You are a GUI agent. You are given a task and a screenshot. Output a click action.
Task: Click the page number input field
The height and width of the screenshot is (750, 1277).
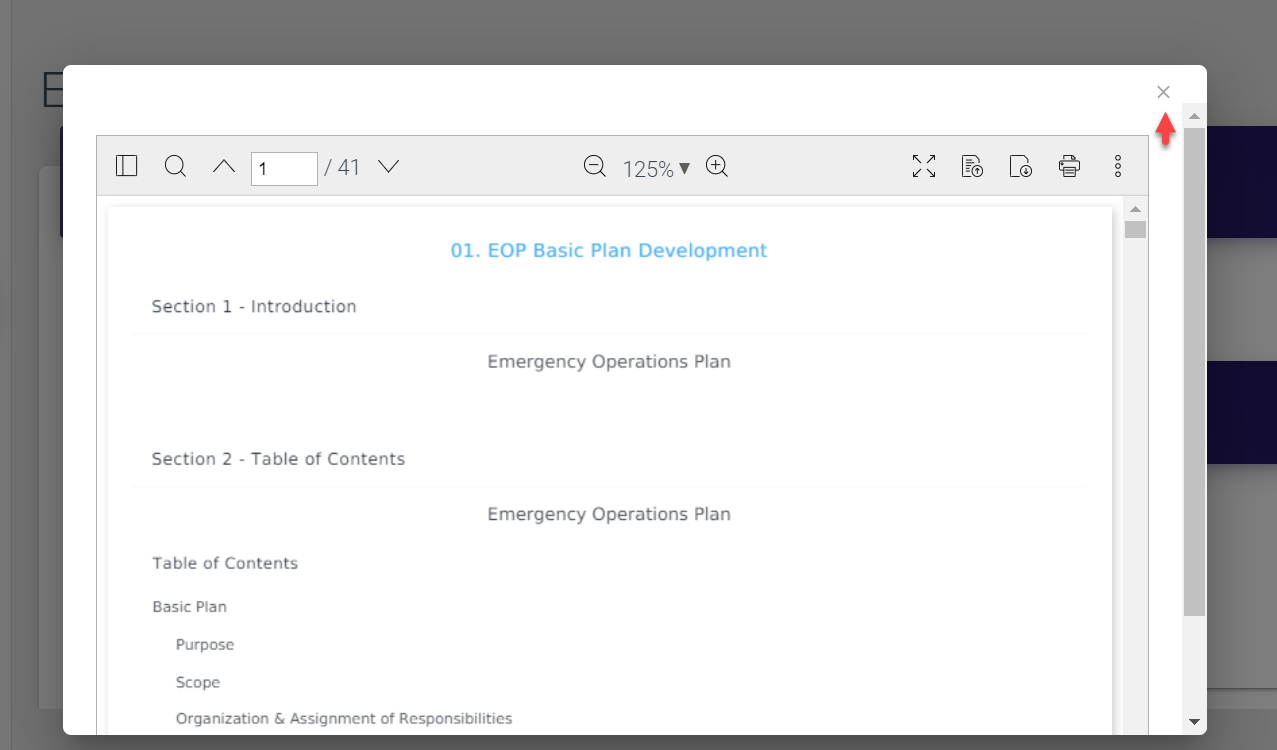click(284, 168)
